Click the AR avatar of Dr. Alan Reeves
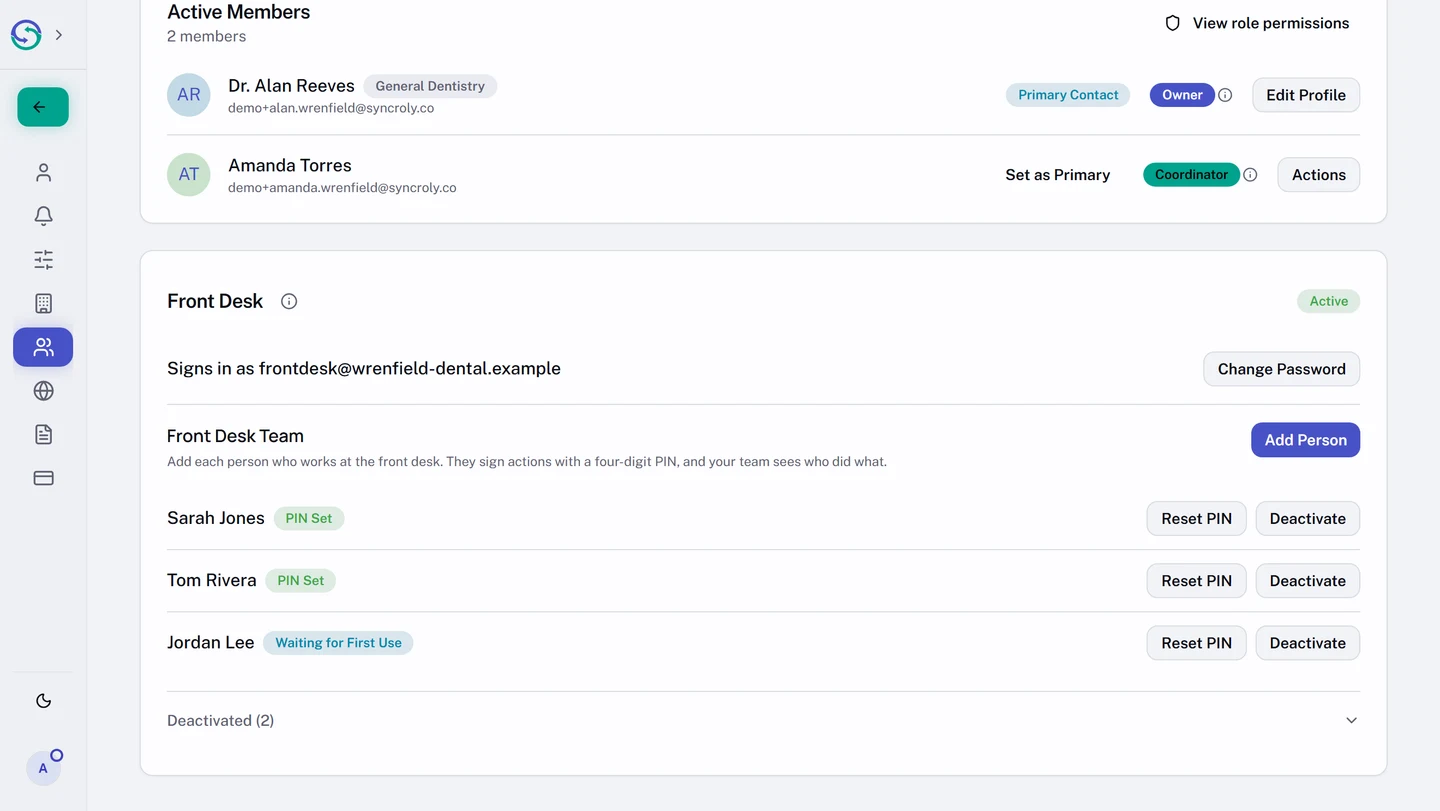The width and height of the screenshot is (1440, 811). pos(189,95)
